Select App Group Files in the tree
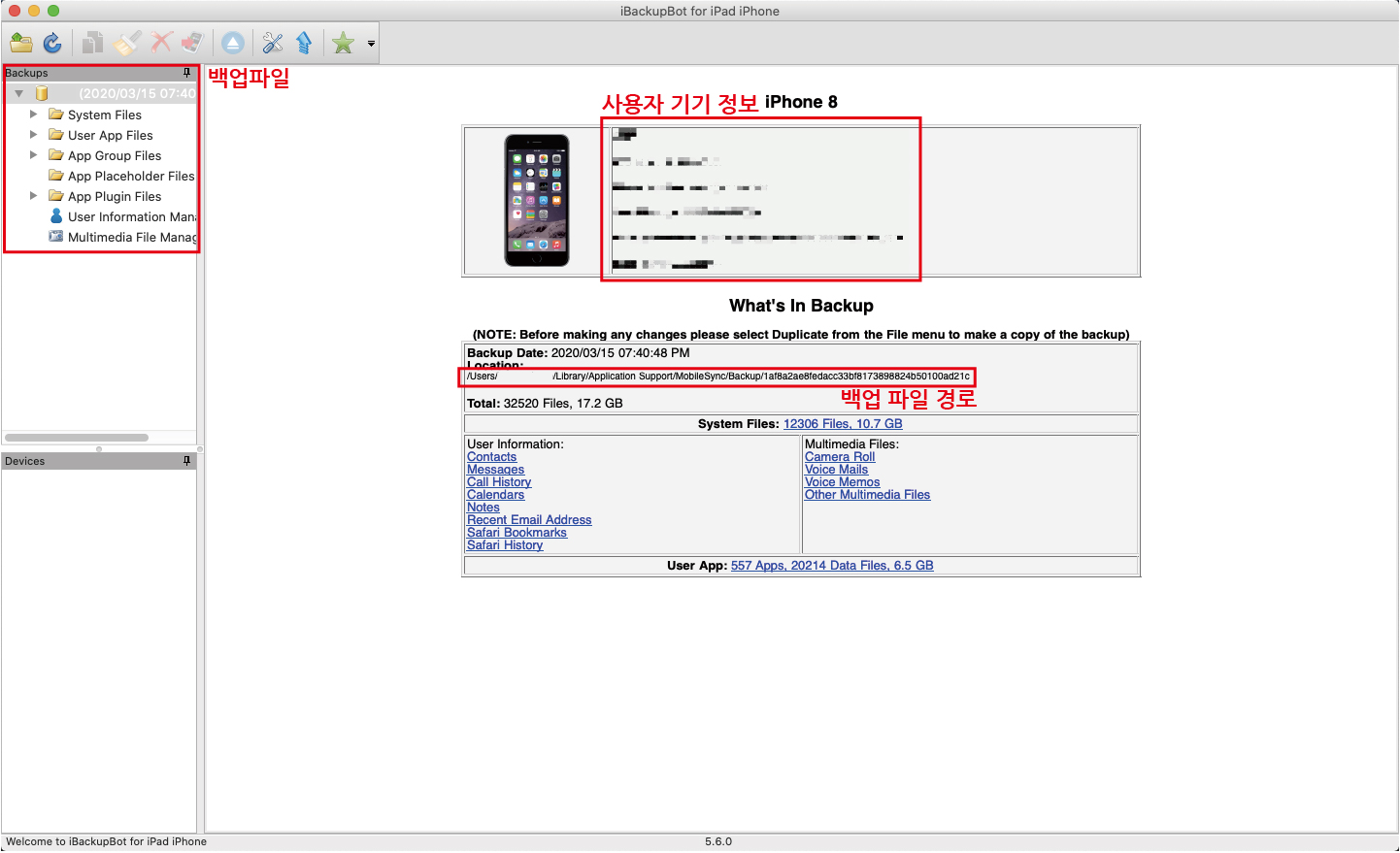This screenshot has height=853, width=1400. 115,155
